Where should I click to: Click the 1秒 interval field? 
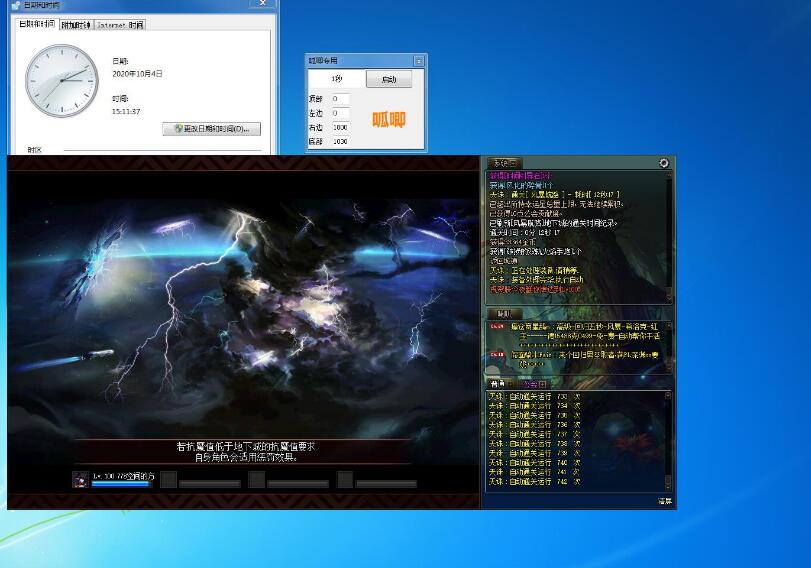point(337,79)
